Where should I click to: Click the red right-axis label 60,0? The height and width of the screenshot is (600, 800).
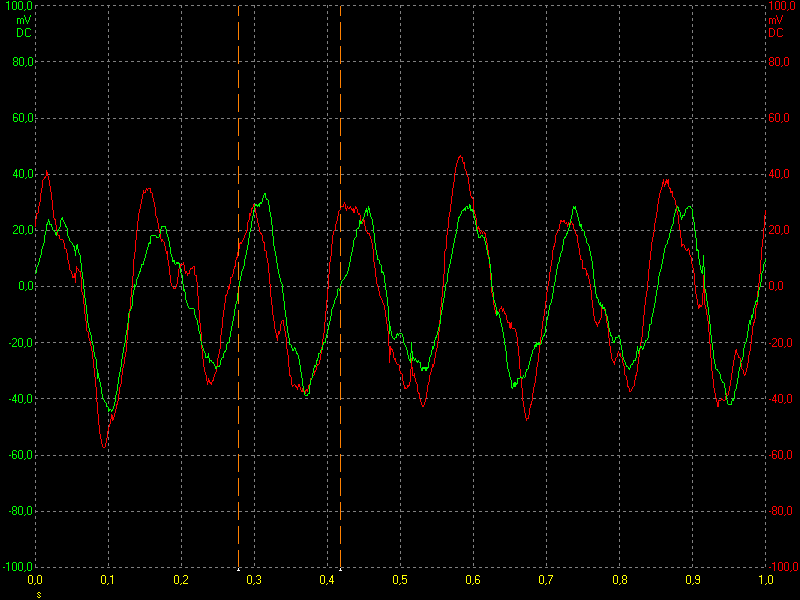pos(779,118)
